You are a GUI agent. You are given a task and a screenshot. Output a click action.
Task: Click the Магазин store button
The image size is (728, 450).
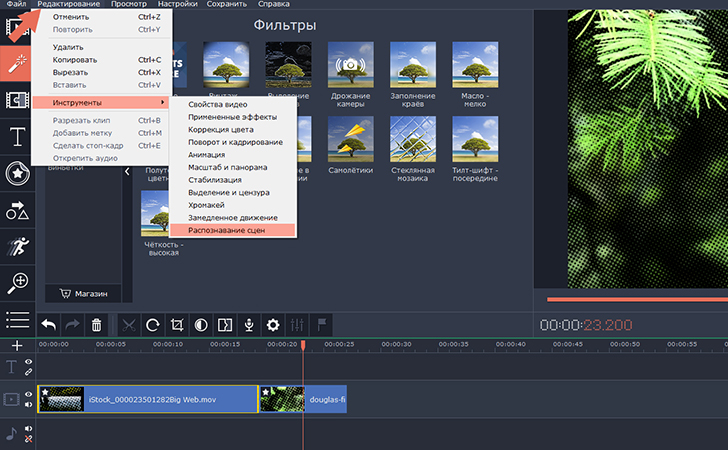[83, 293]
